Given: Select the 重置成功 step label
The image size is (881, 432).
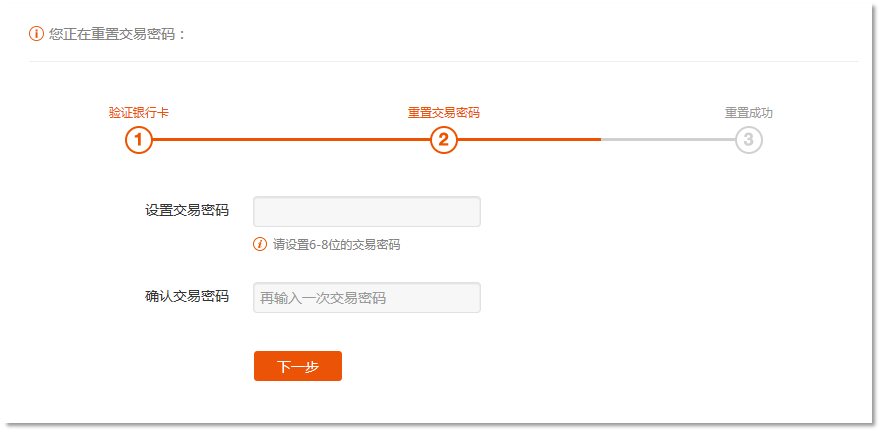Looking at the screenshot, I should (x=749, y=113).
